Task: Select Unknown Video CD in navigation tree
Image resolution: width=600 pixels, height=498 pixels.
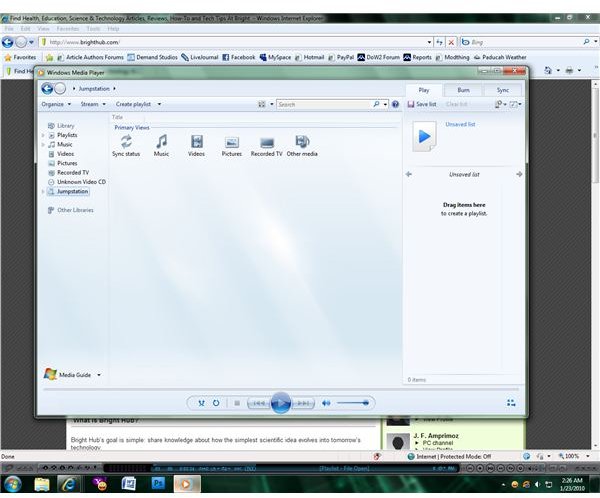Action: pos(81,182)
